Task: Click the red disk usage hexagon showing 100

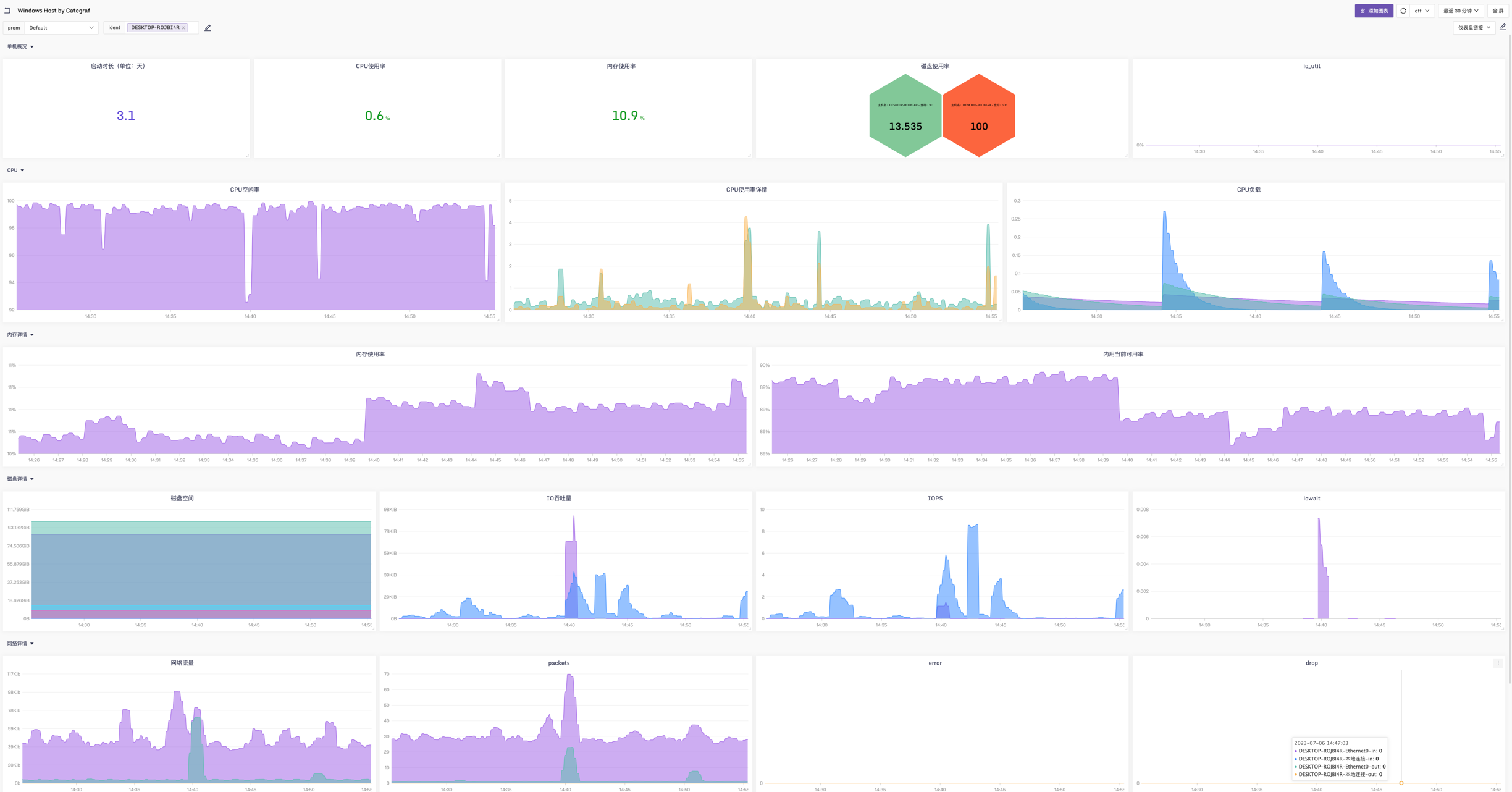Action: (x=978, y=116)
